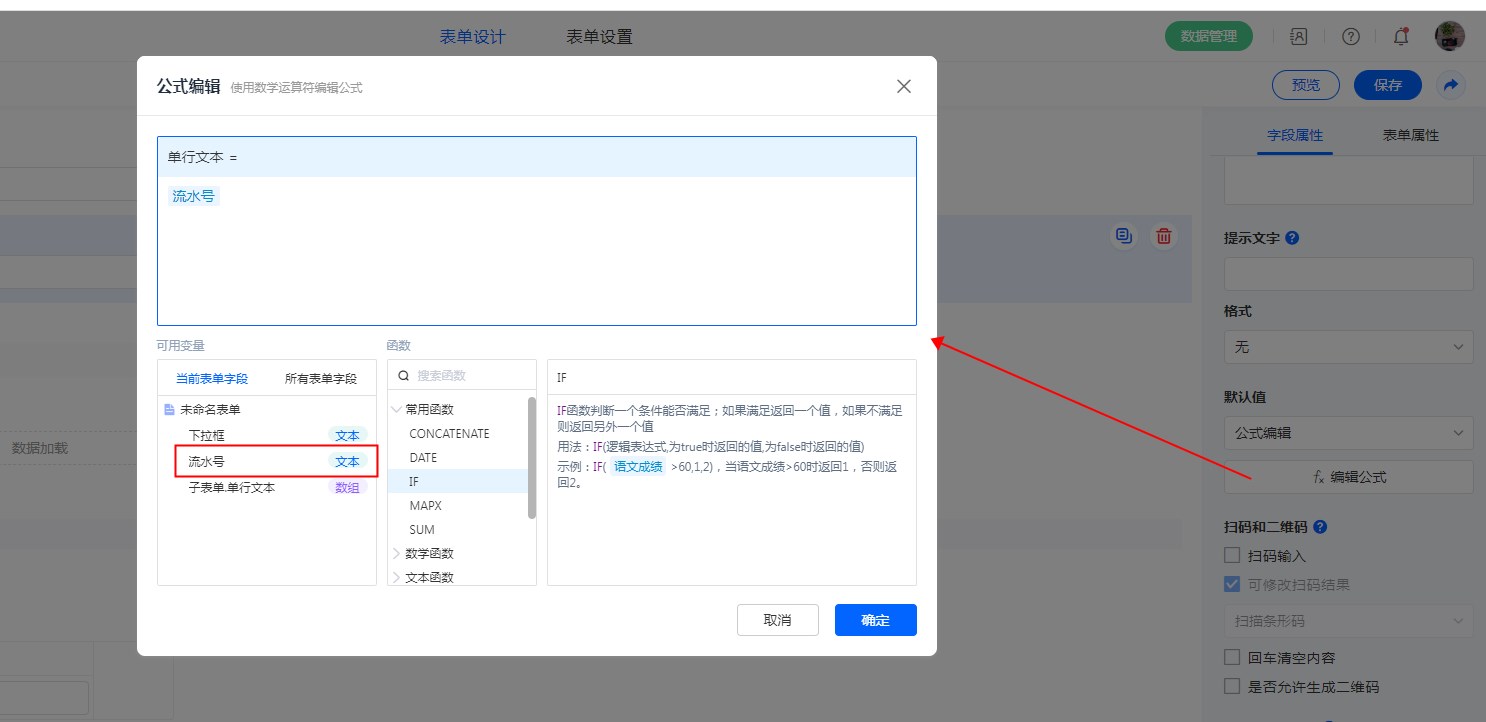Click the help icon beside 提示文字
This screenshot has height=722, width=1486.
pos(1292,238)
